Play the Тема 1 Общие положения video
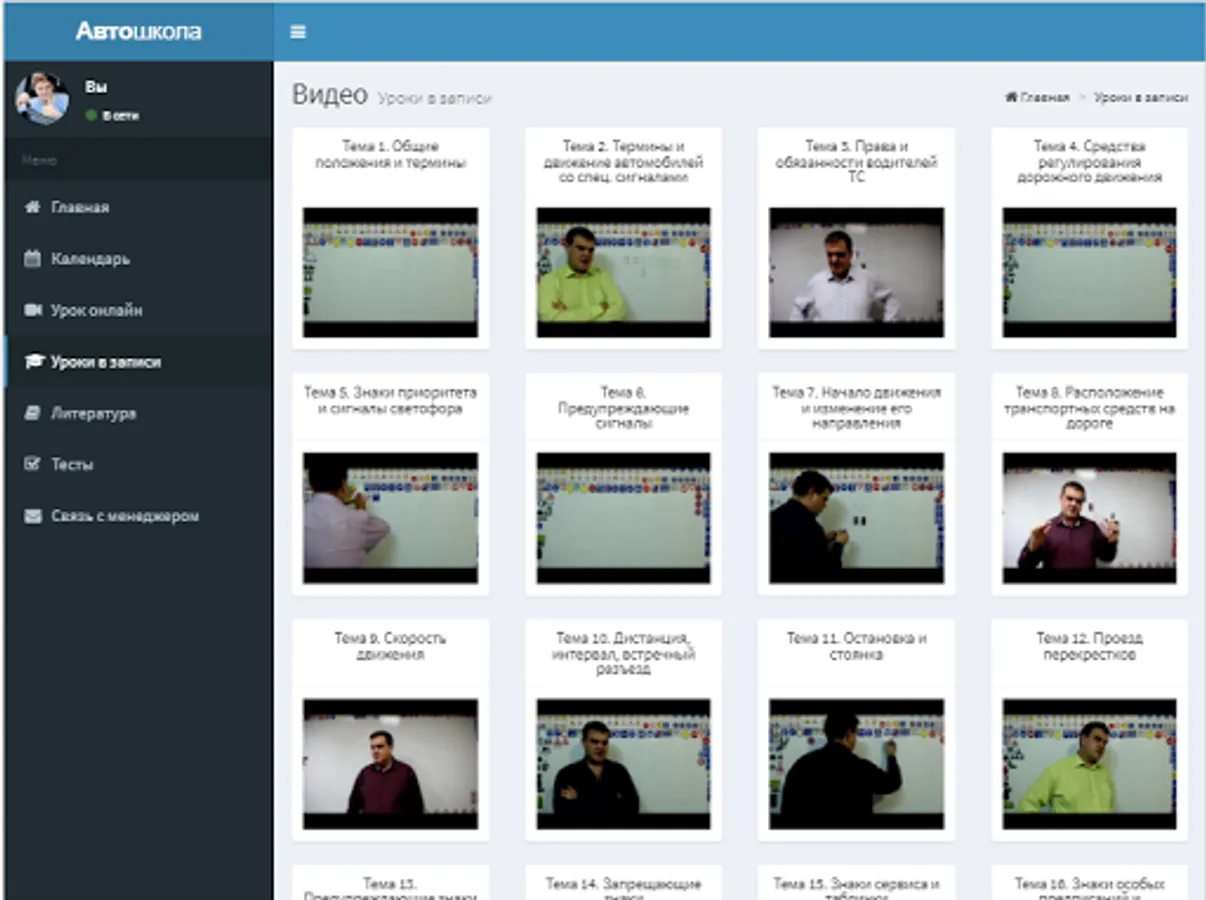Screen dimensions: 1206x900 point(390,272)
